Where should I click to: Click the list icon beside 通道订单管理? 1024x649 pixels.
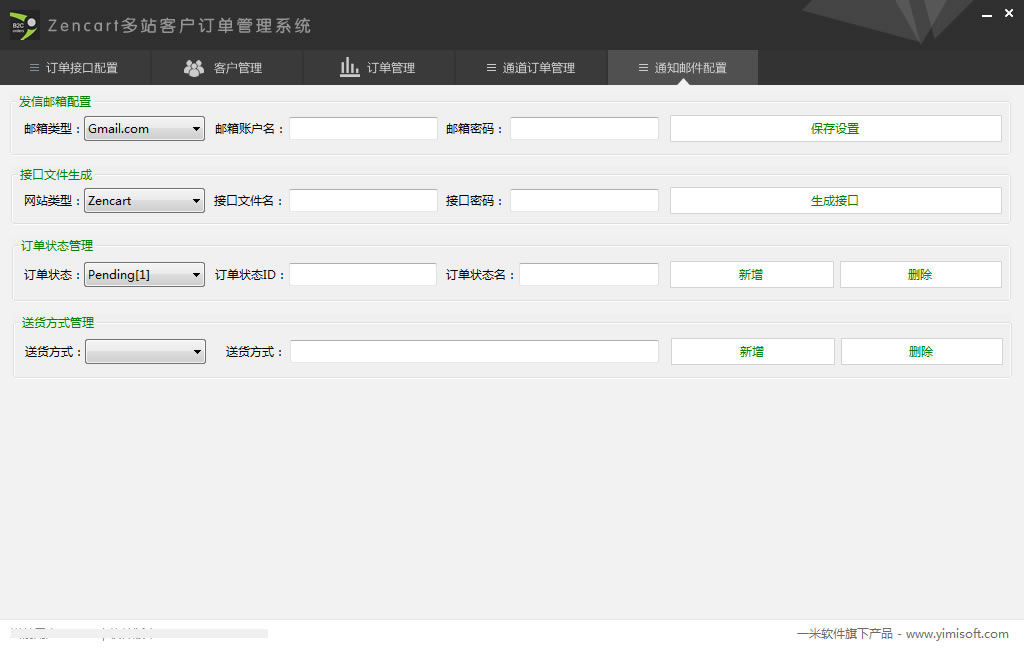click(x=491, y=68)
